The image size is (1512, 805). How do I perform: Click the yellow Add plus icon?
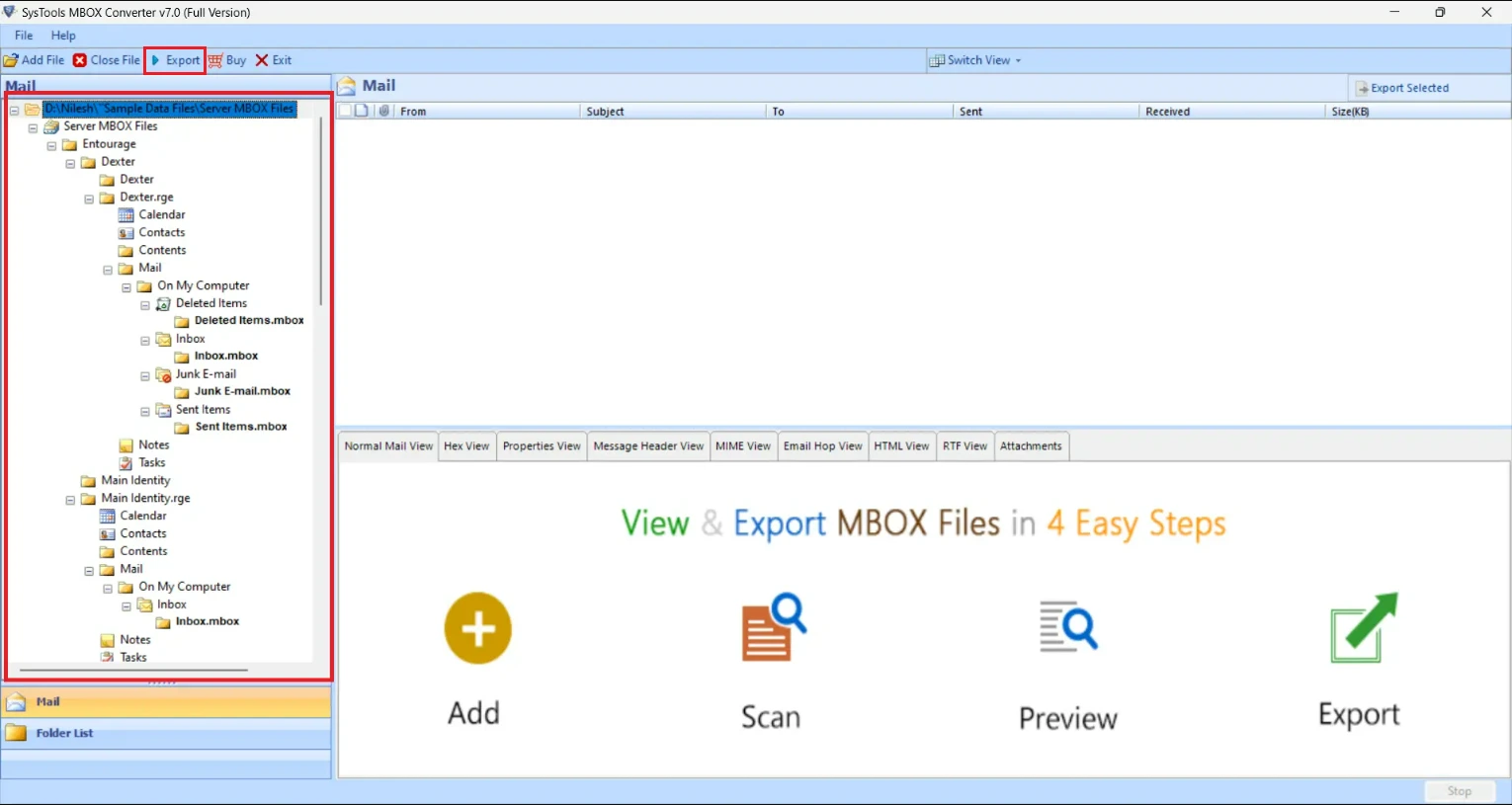(478, 628)
